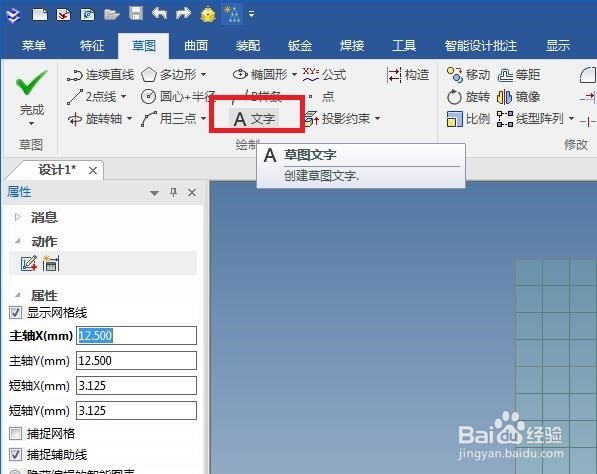Switch to the 焊接 ribbon tab
This screenshot has height=474, width=597.
point(352,46)
